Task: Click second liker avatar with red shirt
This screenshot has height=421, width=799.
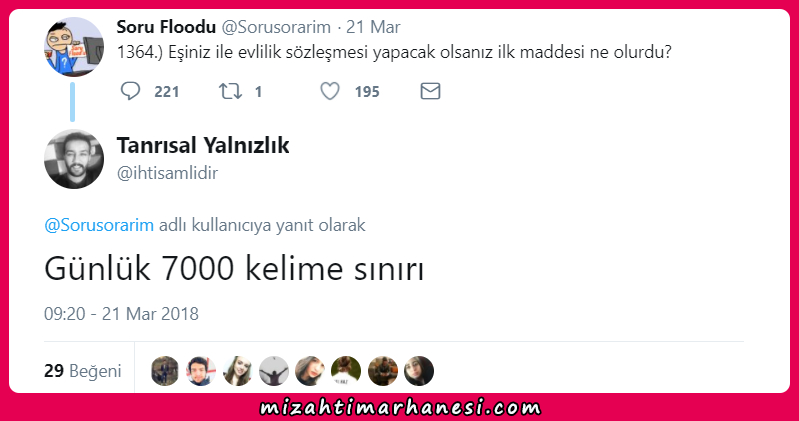Action: [x=201, y=371]
